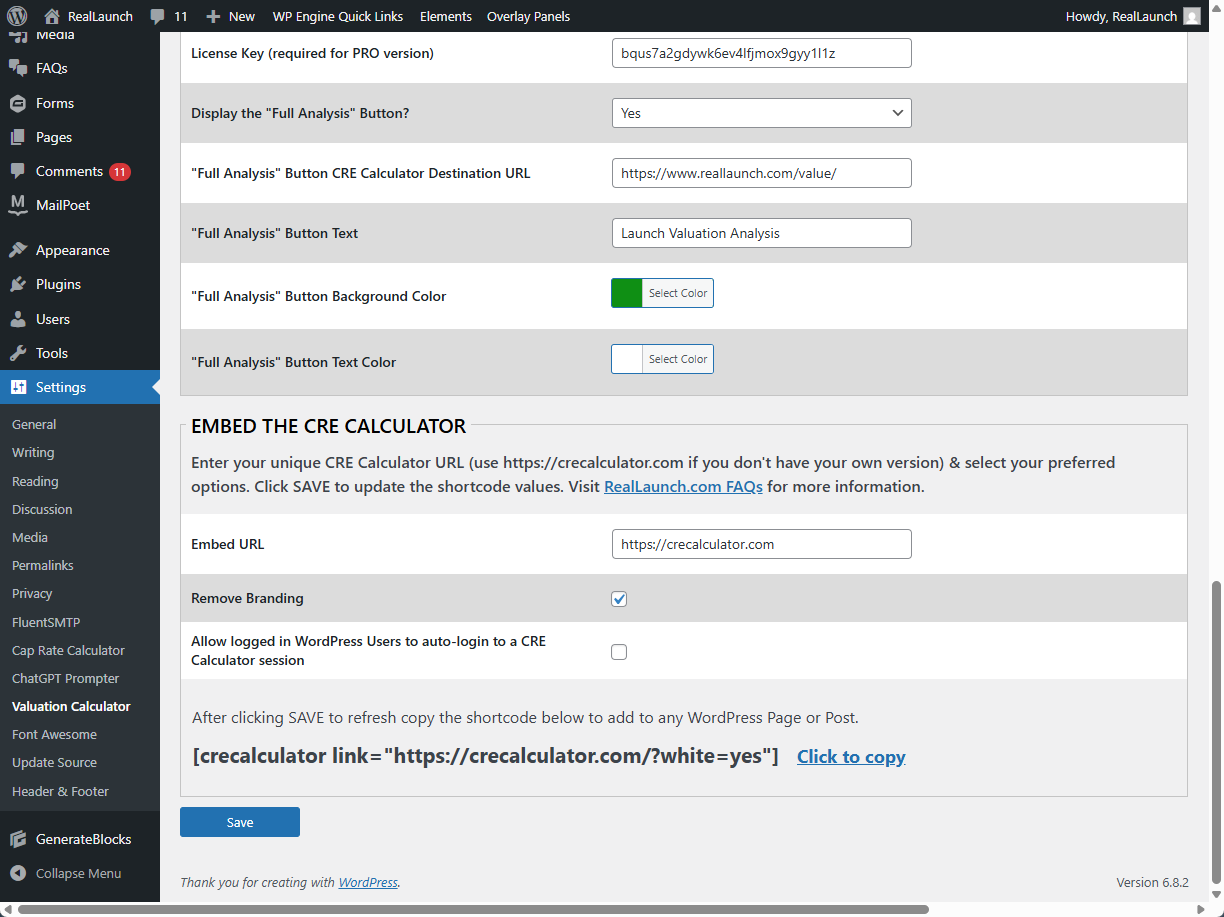
Task: Click the RealLaunch home icon in admin bar
Action: [53, 16]
